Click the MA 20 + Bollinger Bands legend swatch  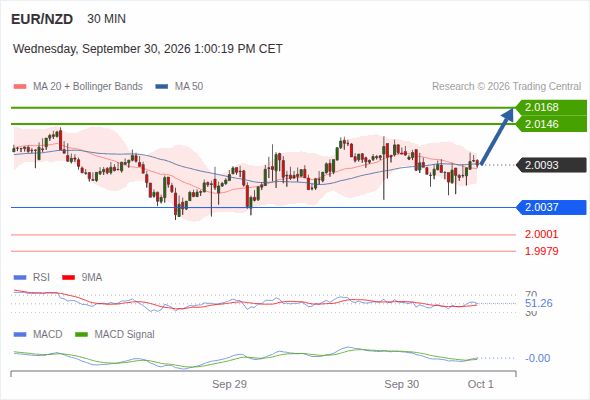click(20, 87)
